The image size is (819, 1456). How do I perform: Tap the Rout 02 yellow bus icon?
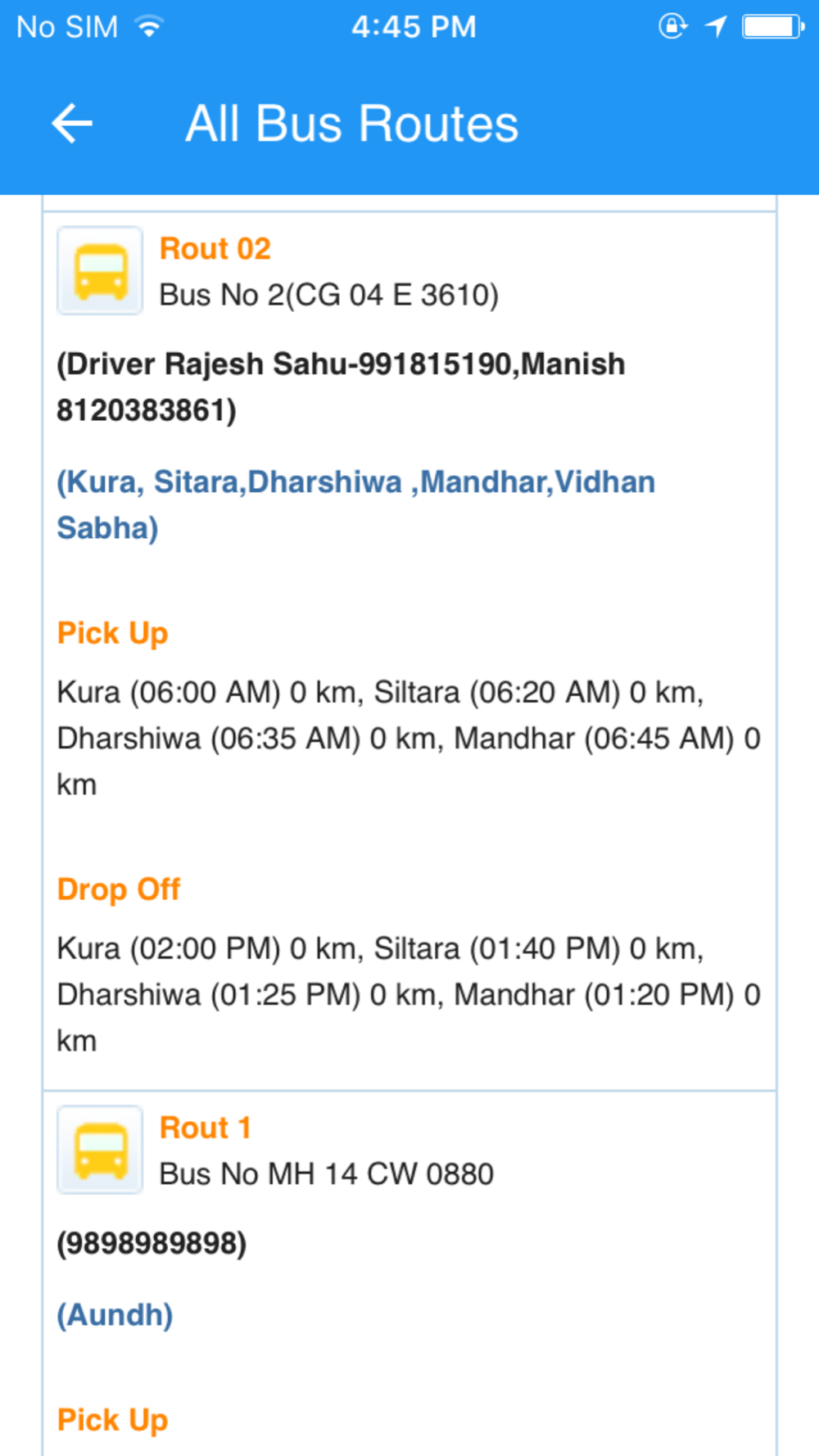point(100,271)
